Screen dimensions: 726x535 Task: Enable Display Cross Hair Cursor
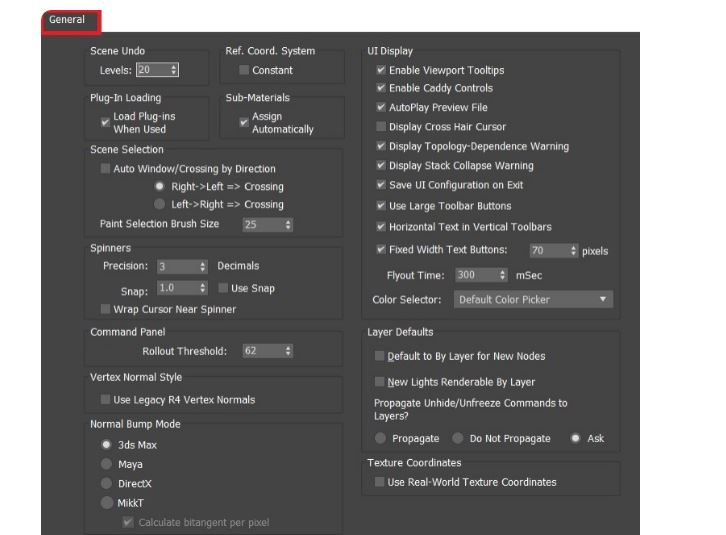[x=381, y=126]
